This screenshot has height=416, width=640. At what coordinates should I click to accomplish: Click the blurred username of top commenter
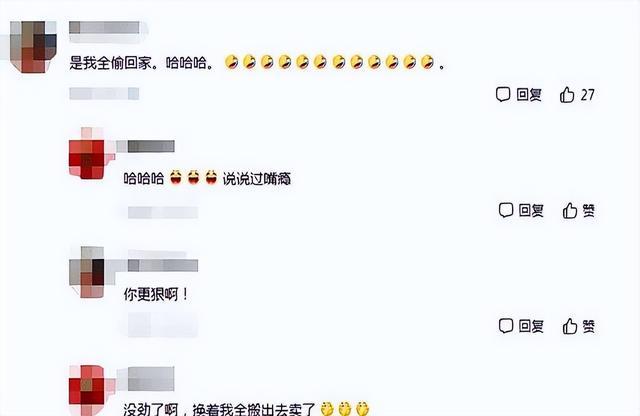coord(104,28)
